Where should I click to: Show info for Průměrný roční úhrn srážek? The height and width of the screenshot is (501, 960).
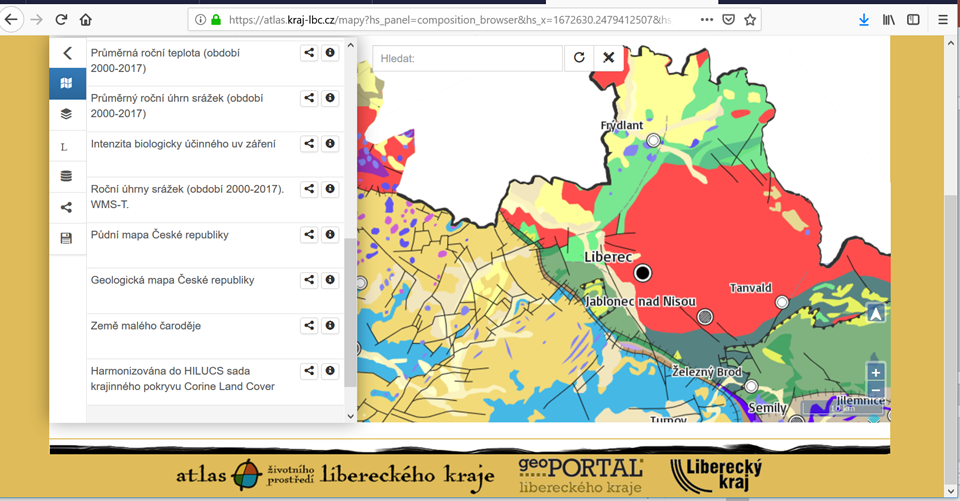click(330, 98)
